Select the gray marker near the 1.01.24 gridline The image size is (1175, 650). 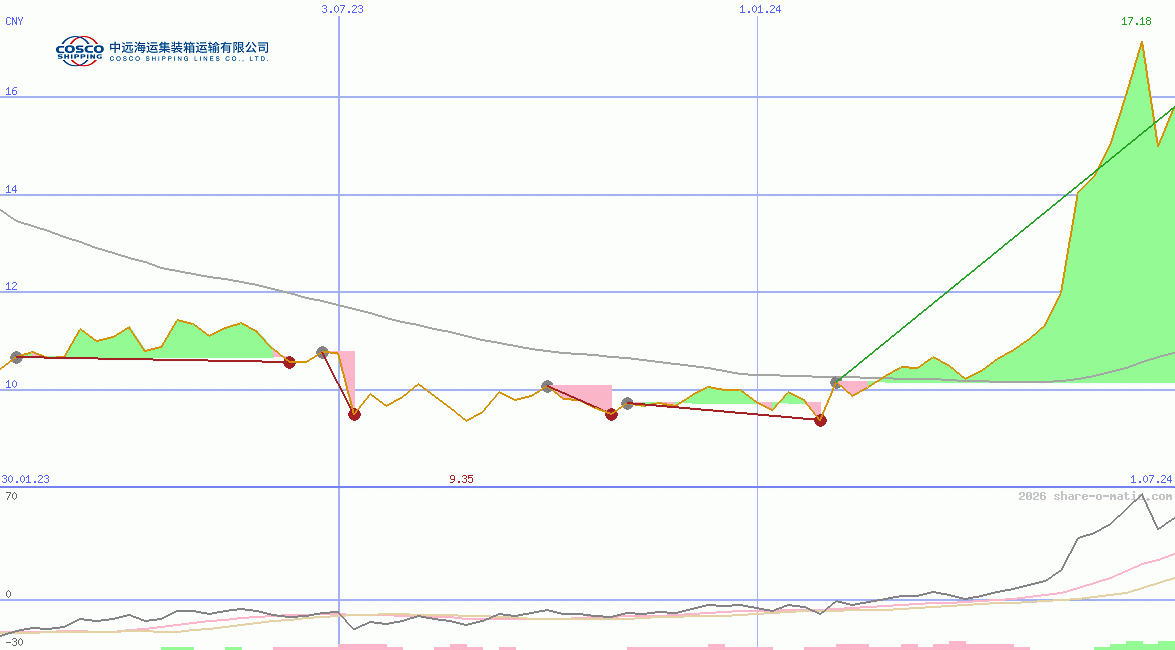[836, 381]
